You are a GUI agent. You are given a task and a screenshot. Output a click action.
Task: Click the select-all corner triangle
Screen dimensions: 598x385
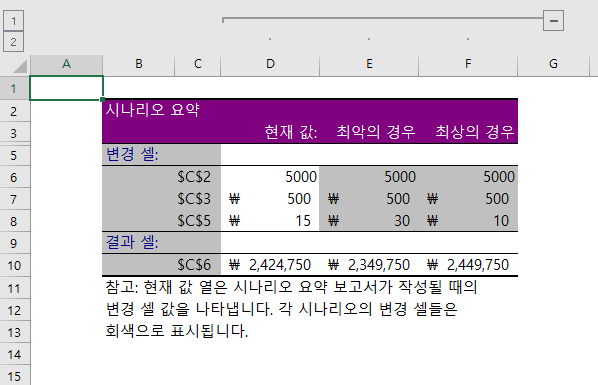(20, 65)
